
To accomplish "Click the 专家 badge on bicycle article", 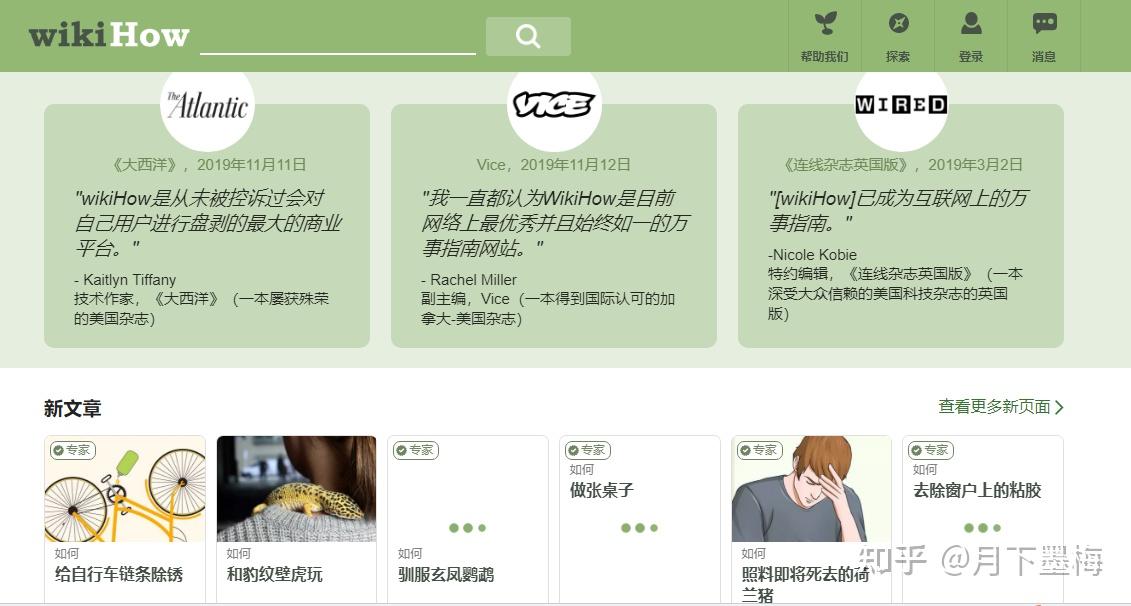I will click(x=73, y=450).
